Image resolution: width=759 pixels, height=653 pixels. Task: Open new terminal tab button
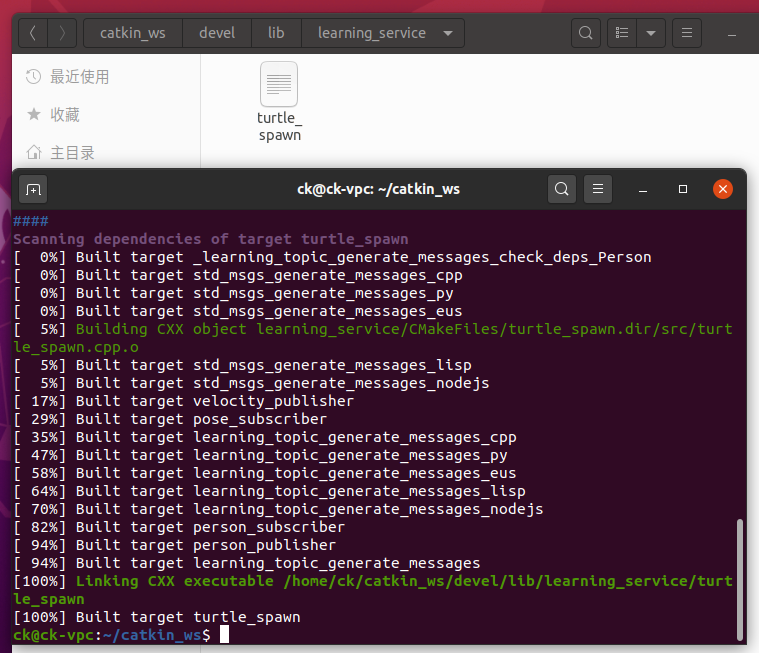tap(33, 189)
